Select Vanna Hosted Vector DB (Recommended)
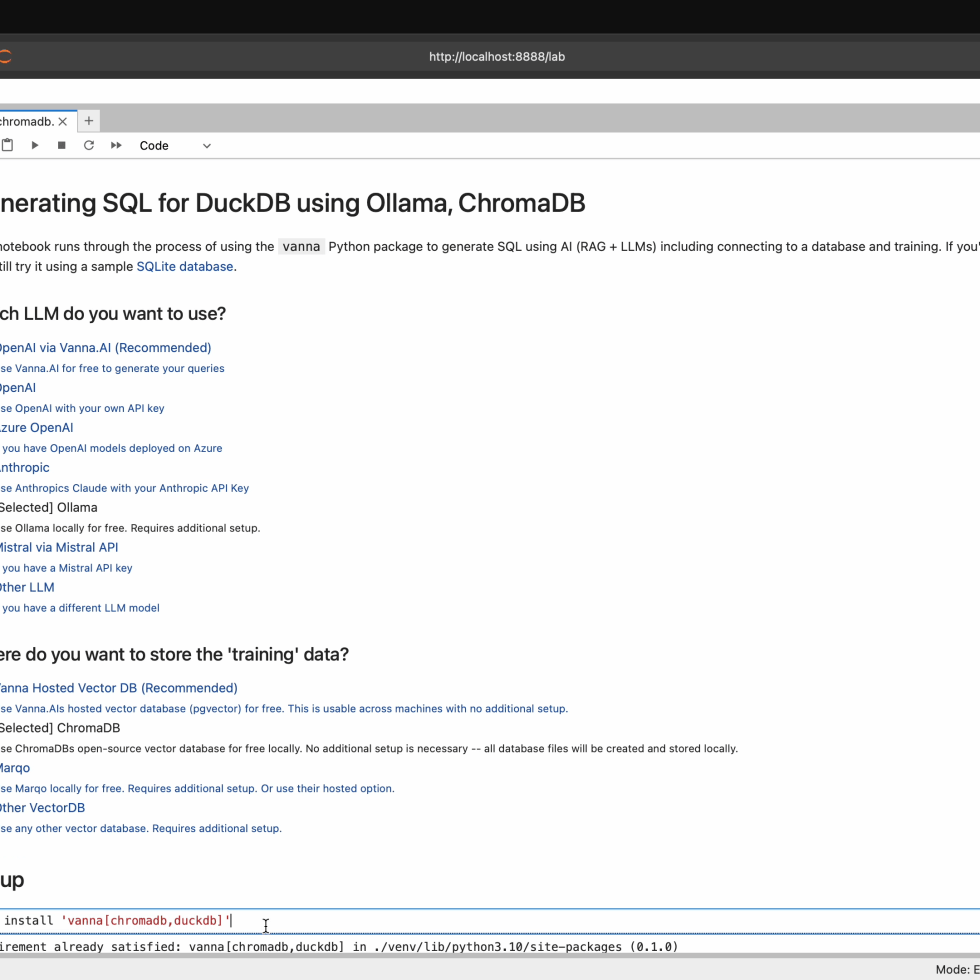Viewport: 980px width, 980px height. pos(117,688)
